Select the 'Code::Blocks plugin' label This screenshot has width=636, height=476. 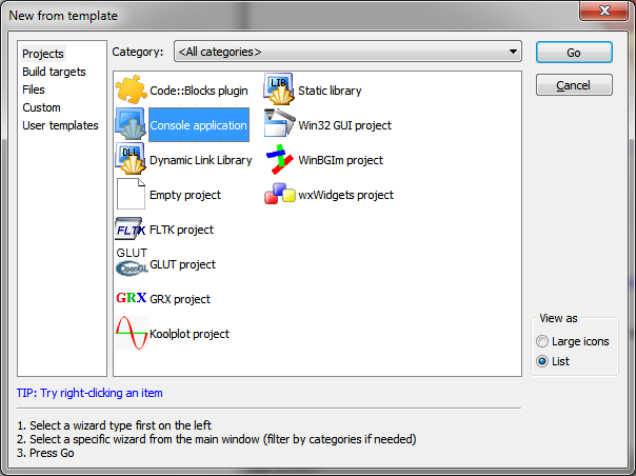click(x=199, y=90)
